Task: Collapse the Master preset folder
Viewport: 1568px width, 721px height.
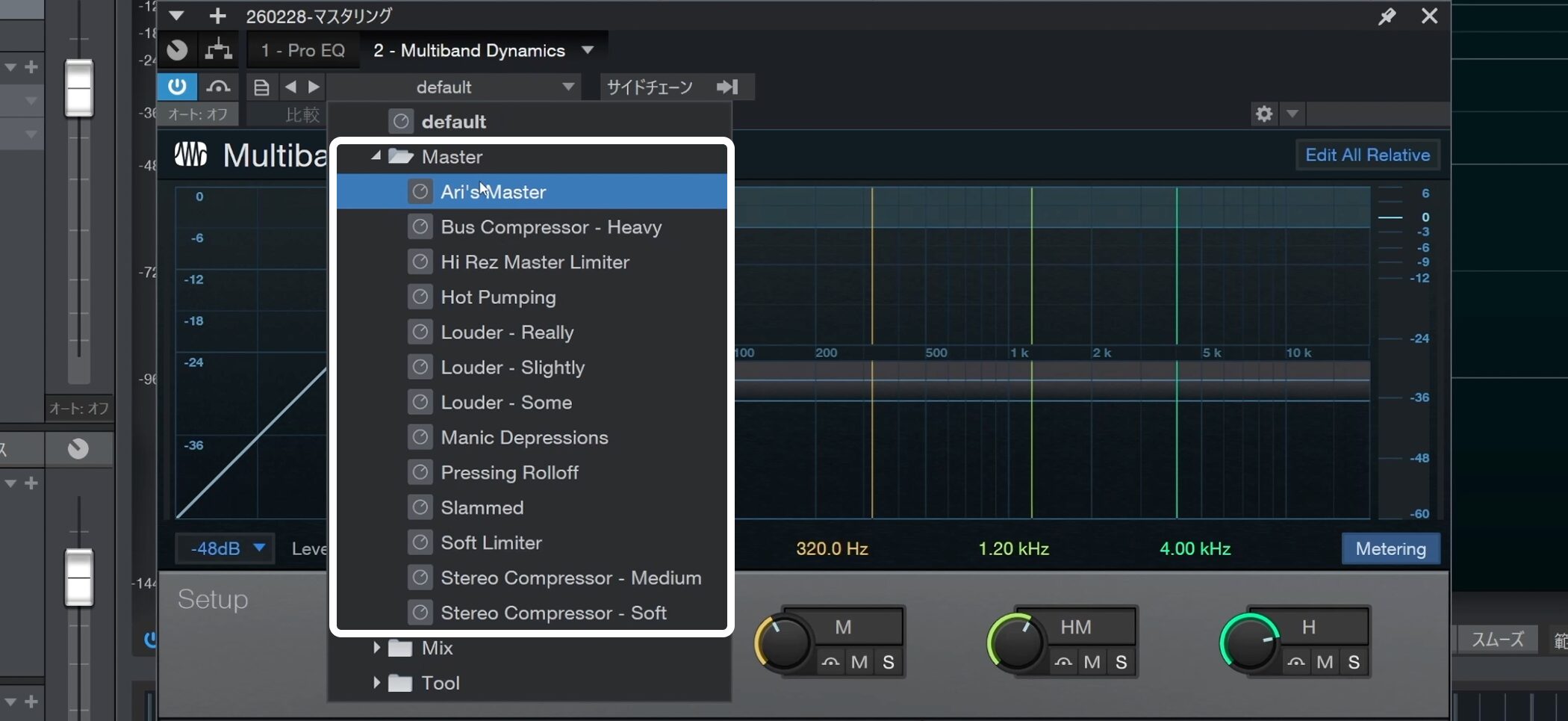Action: pos(376,156)
